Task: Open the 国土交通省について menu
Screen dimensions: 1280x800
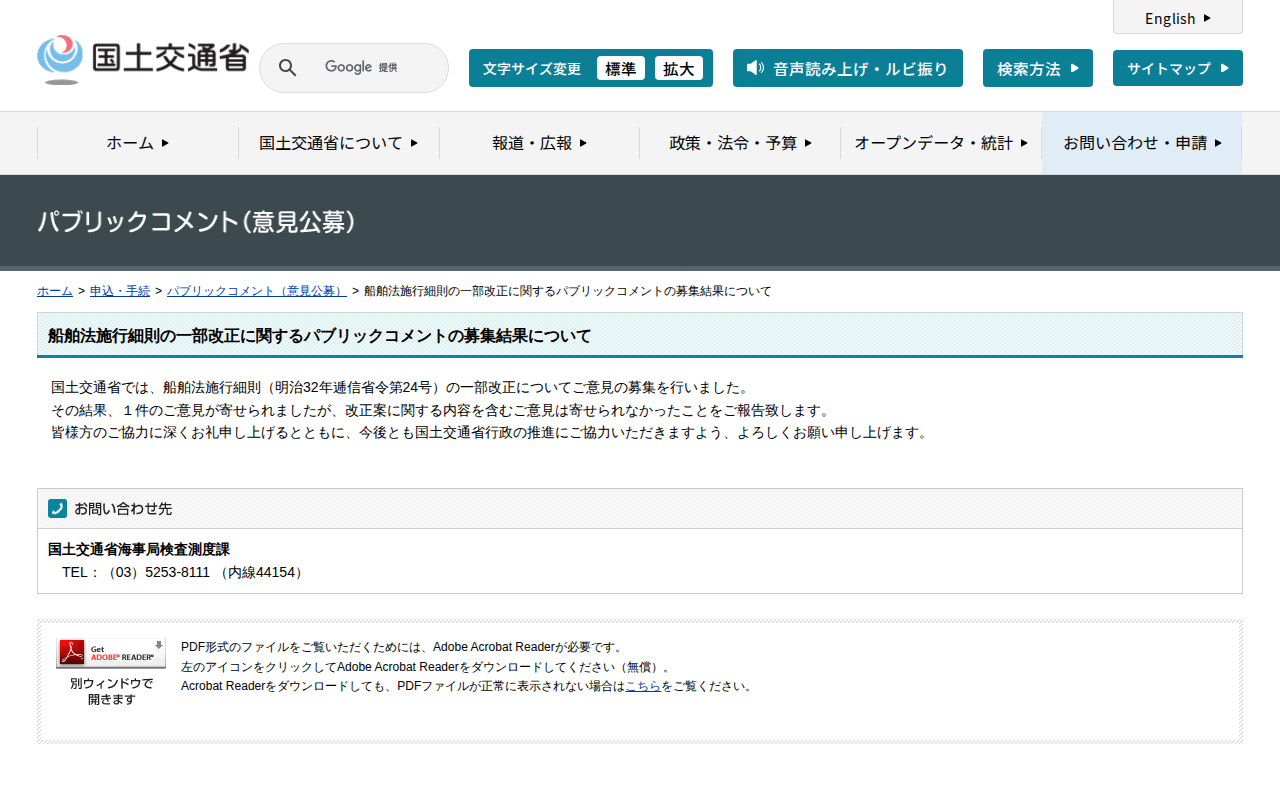Action: (x=339, y=143)
